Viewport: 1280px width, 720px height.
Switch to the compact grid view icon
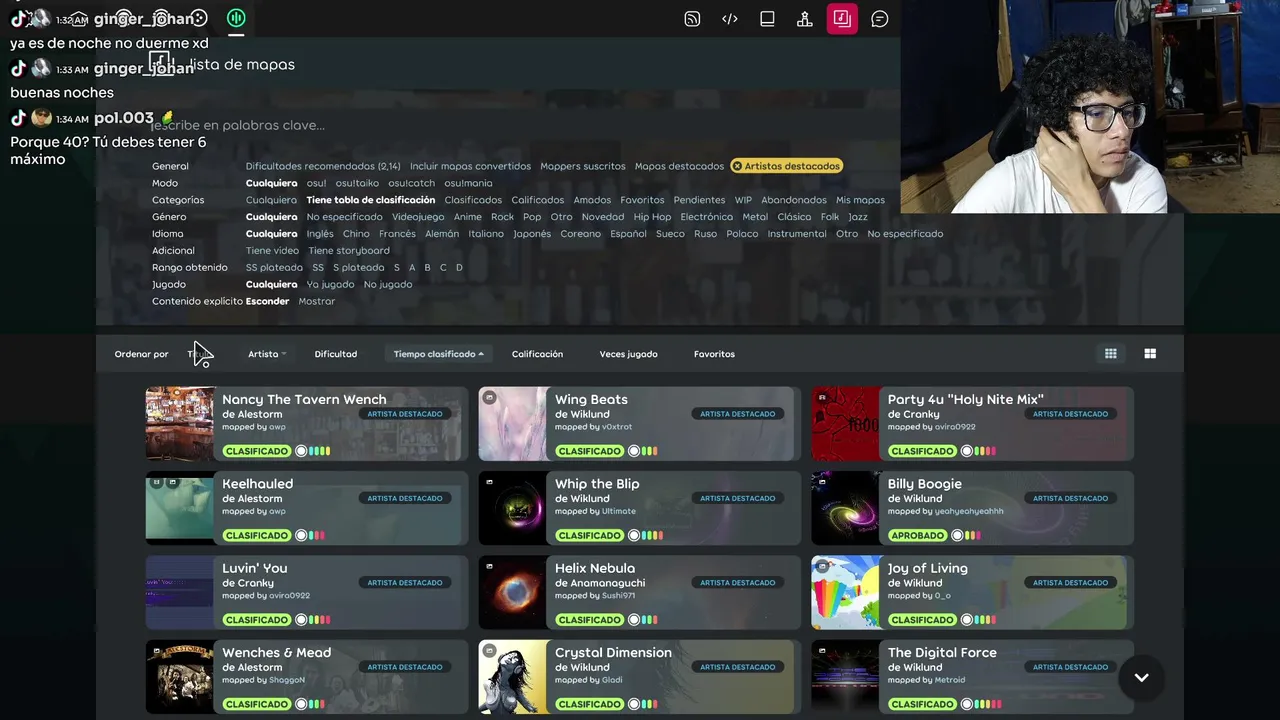point(1110,353)
